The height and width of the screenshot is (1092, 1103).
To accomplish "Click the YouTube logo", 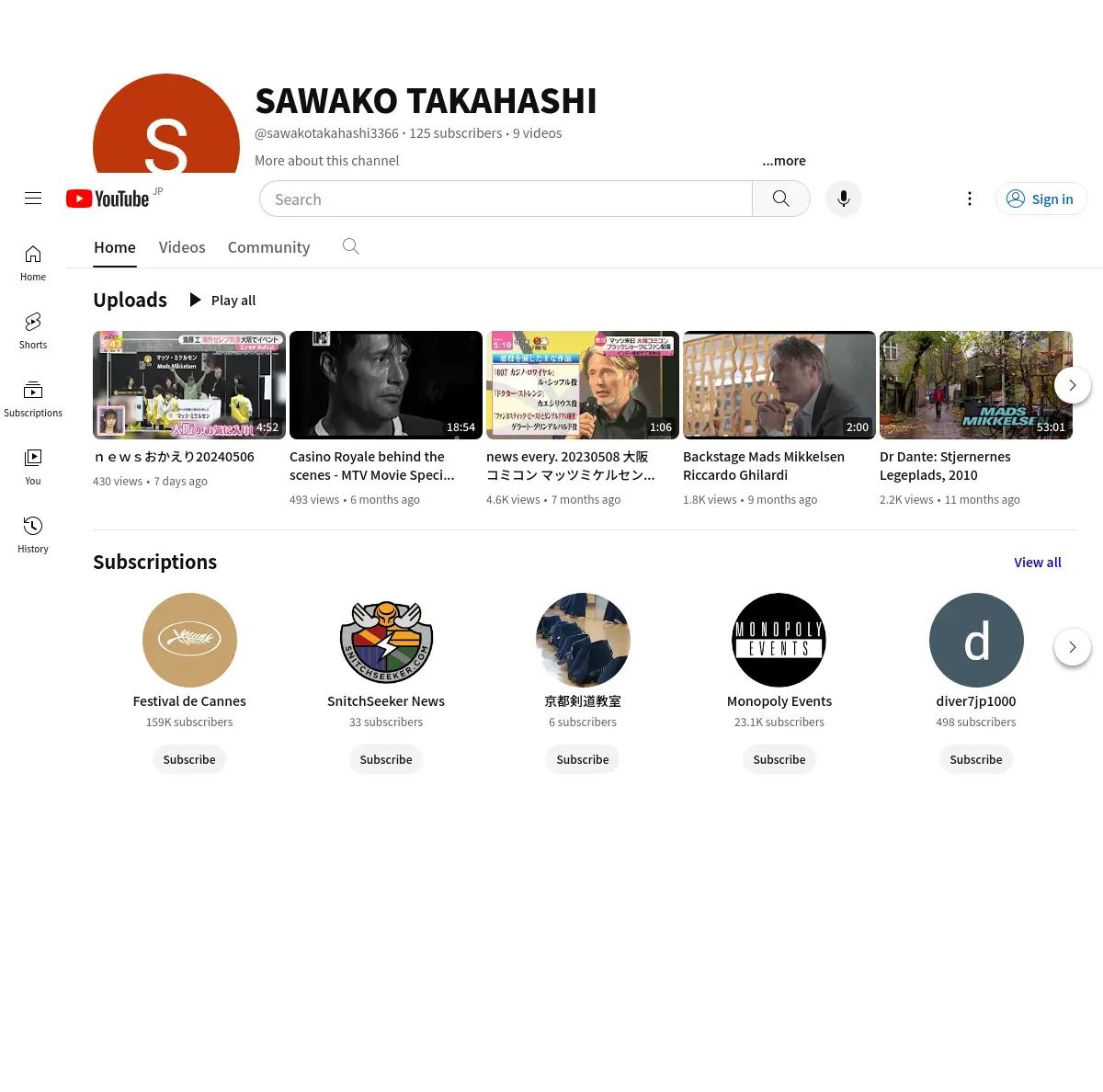I will (x=108, y=199).
